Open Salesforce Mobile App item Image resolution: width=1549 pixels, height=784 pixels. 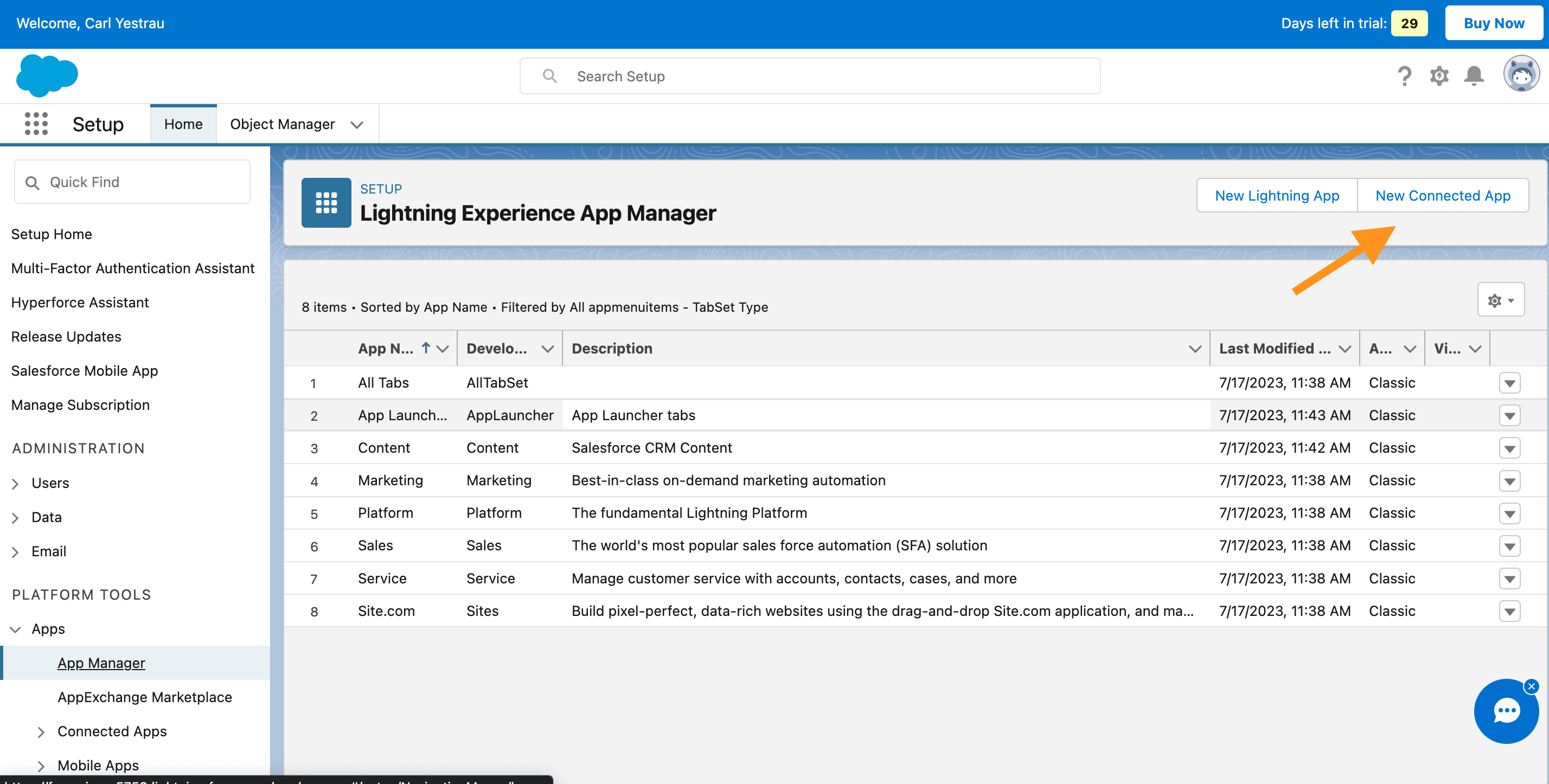pyautogui.click(x=84, y=371)
